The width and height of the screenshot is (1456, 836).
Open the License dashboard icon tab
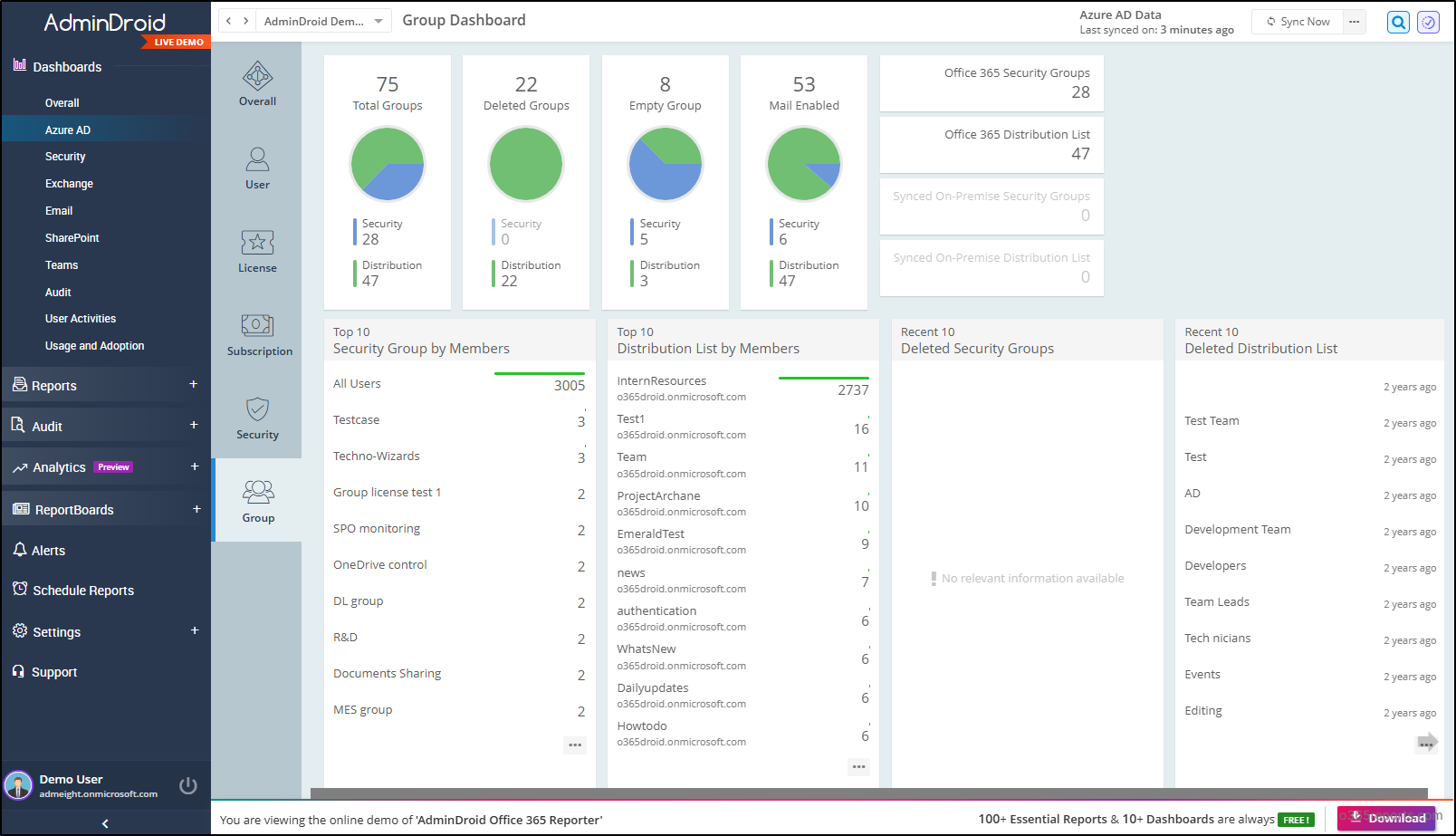click(x=257, y=251)
